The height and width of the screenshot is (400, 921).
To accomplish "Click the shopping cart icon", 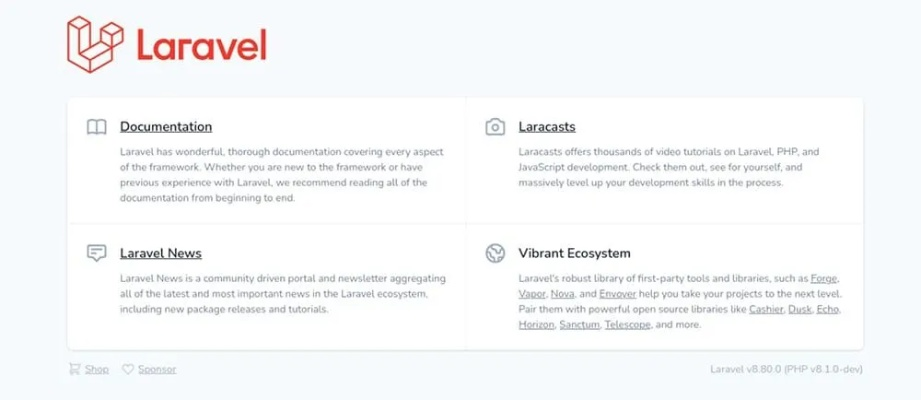I will (x=74, y=369).
